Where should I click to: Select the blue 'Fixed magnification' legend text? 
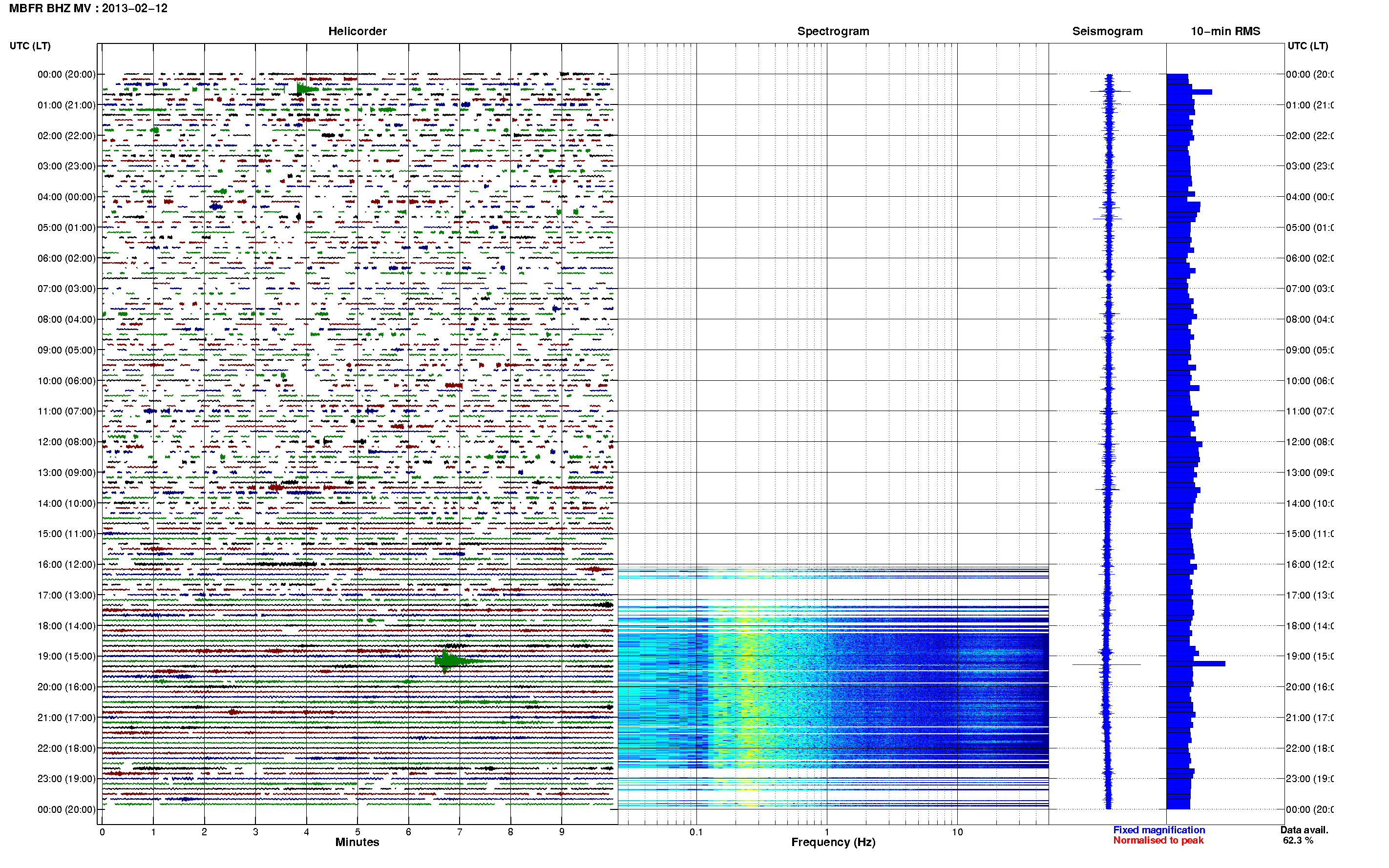(1159, 830)
